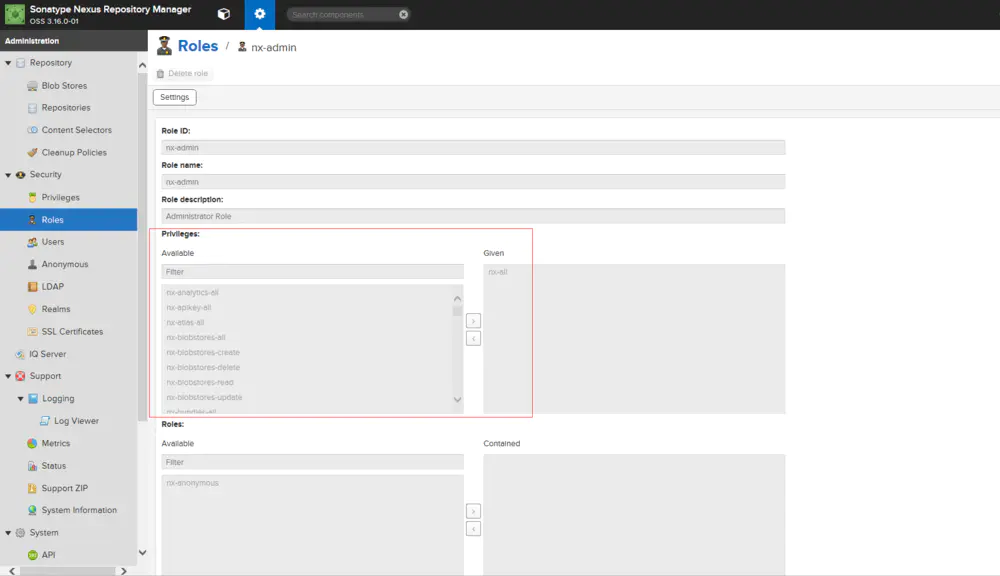
Task: Click sidebar horizontal scroll right arrow
Action: (x=124, y=571)
